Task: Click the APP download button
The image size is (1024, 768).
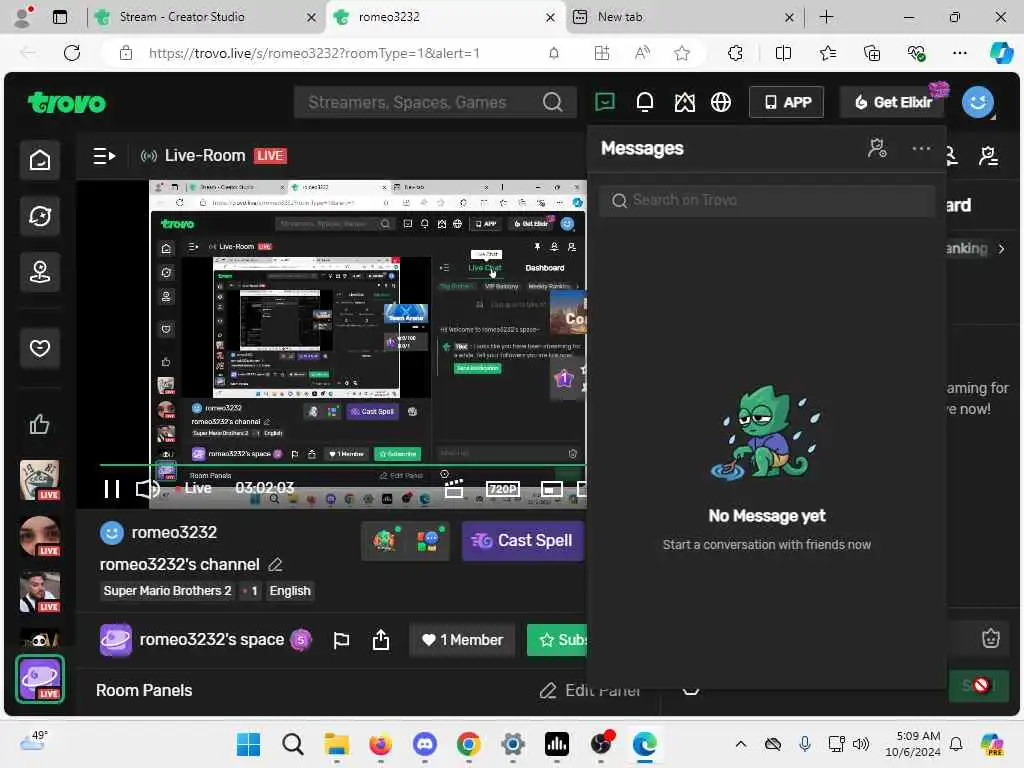Action: pyautogui.click(x=787, y=102)
